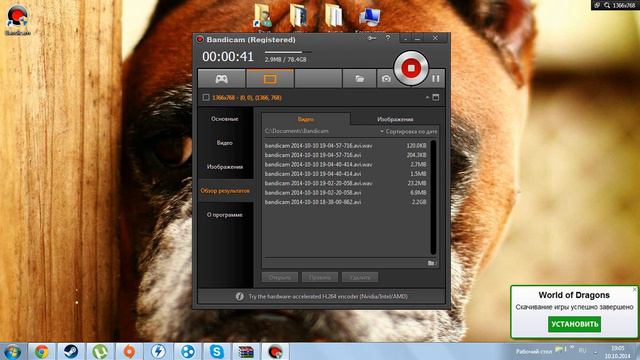Select file bandicam 19-04-57-716.avi.wav

point(345,146)
